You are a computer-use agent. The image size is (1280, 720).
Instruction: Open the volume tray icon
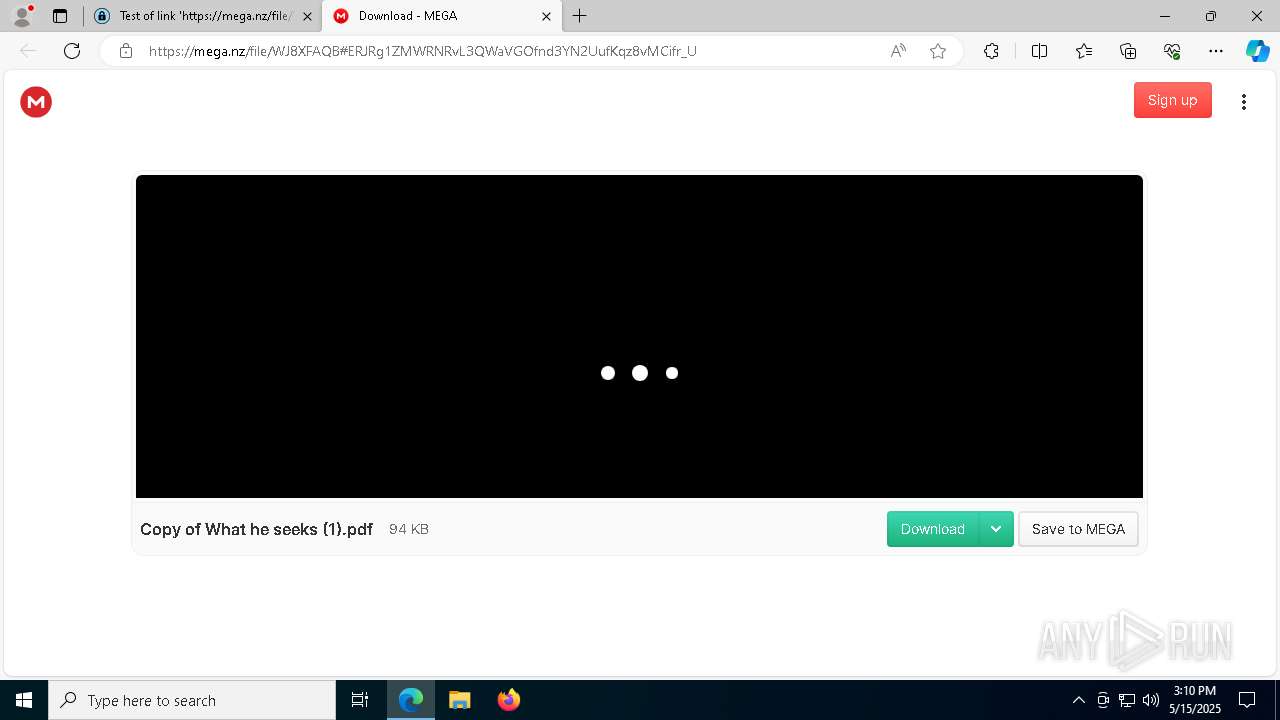pos(1151,700)
